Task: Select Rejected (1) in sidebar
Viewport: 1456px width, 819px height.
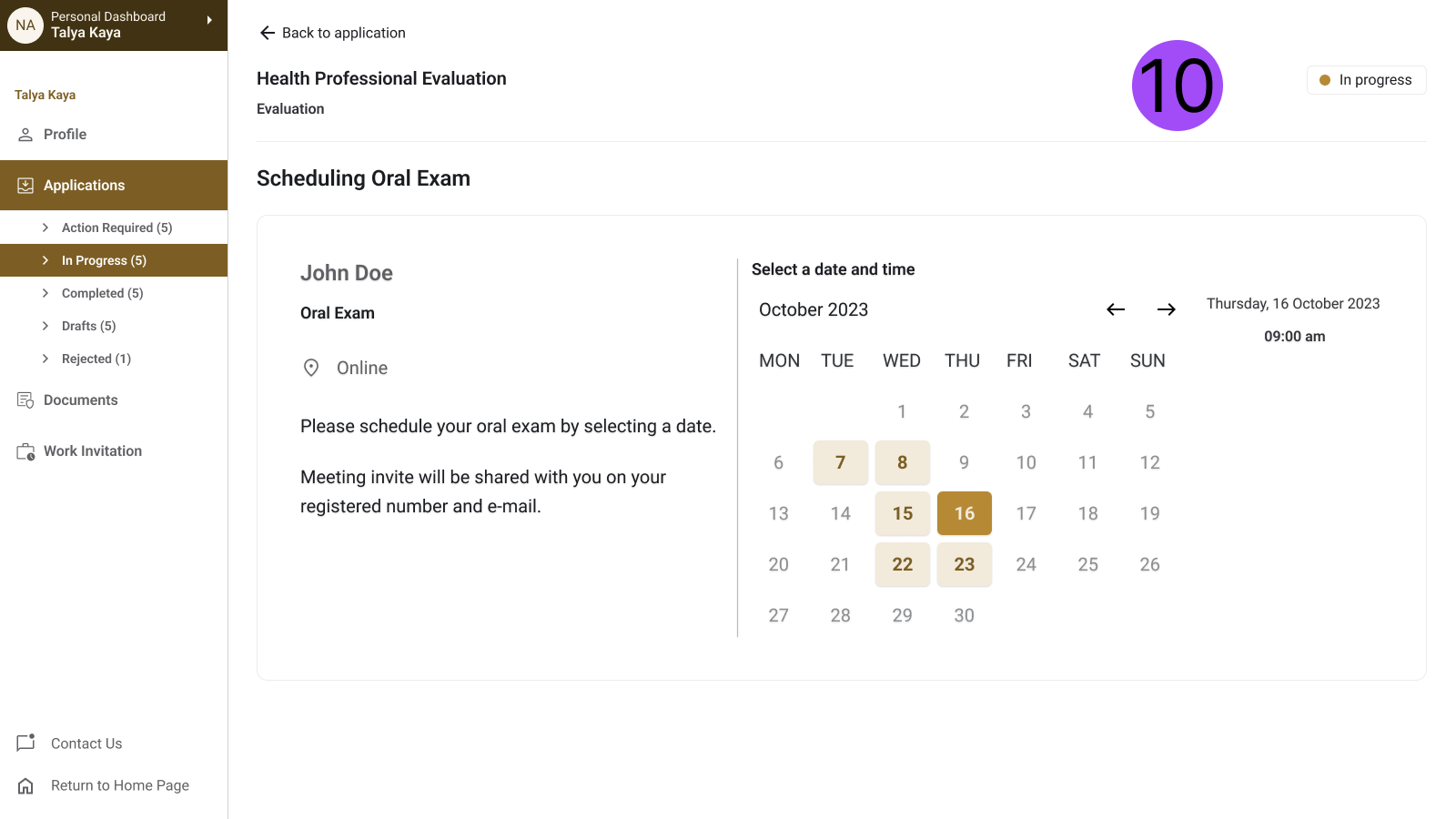Action: (96, 359)
